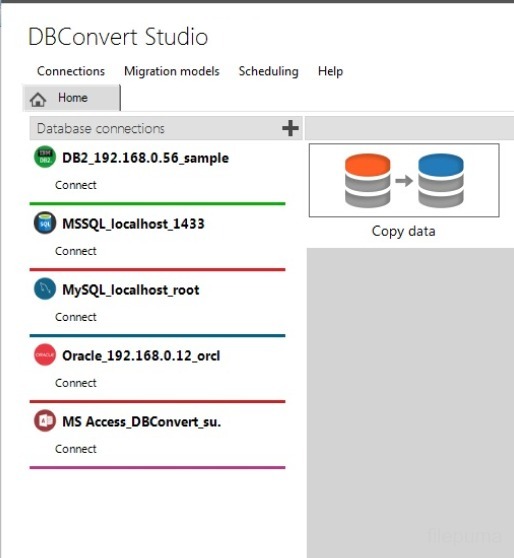Open the Migration models menu
The height and width of the screenshot is (558, 514).
[x=172, y=71]
